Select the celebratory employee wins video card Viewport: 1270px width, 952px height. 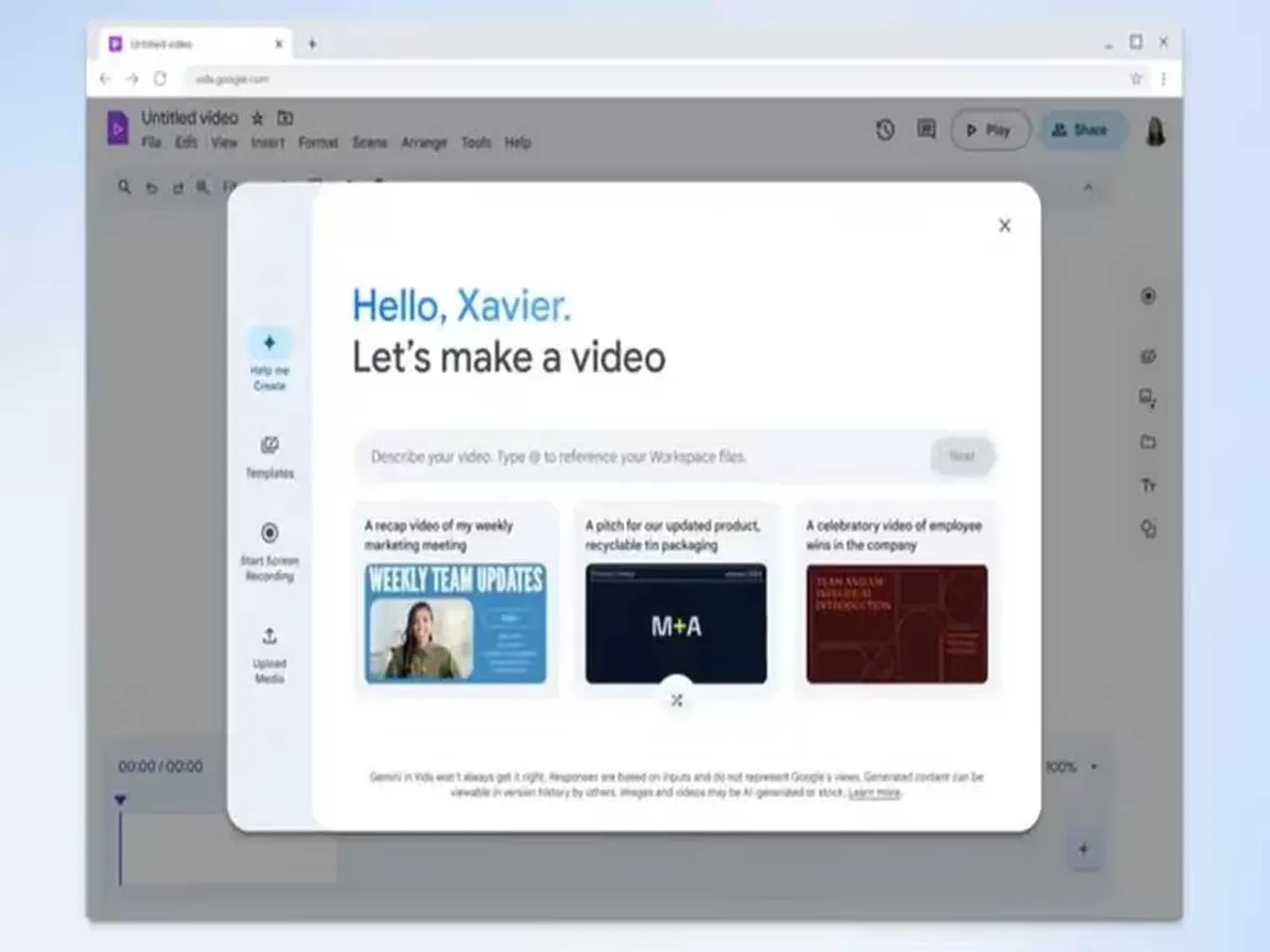(x=897, y=599)
